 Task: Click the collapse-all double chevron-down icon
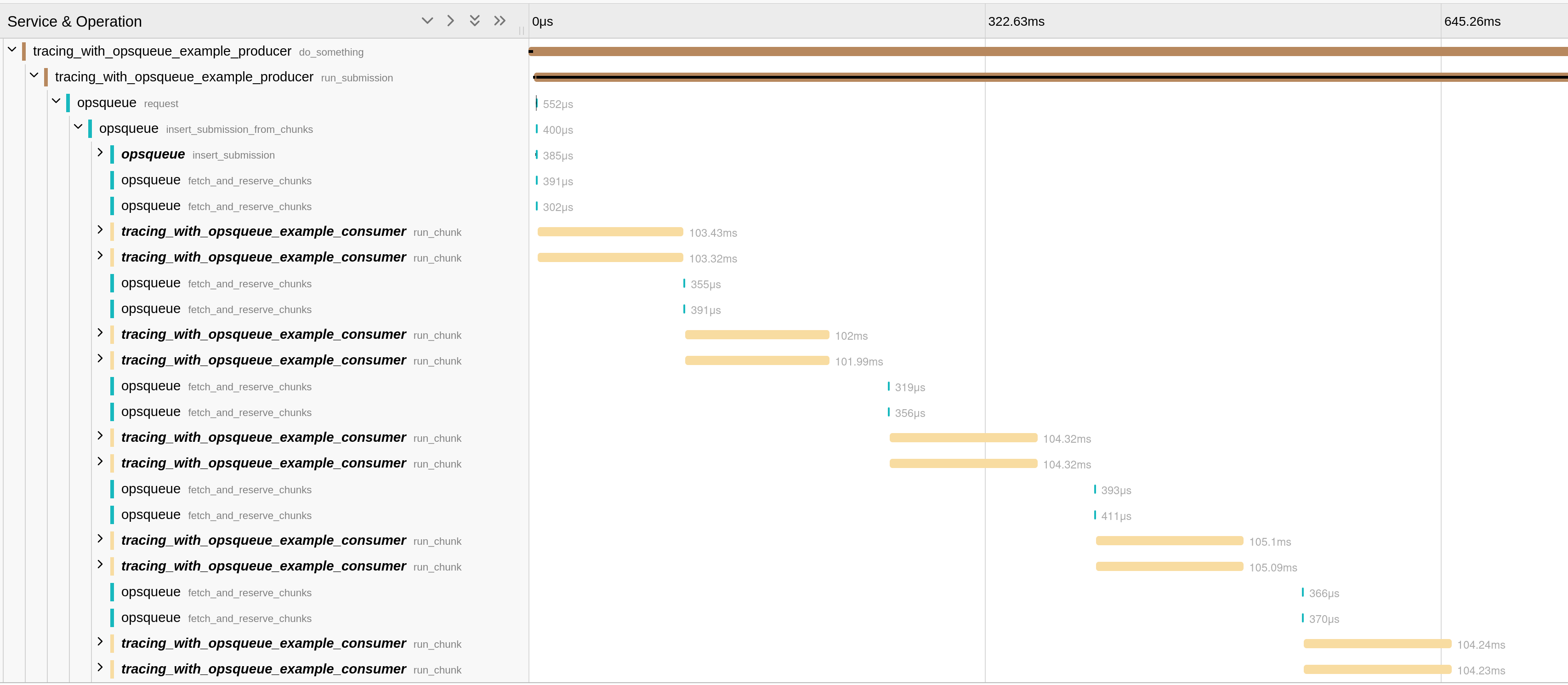pyautogui.click(x=475, y=21)
